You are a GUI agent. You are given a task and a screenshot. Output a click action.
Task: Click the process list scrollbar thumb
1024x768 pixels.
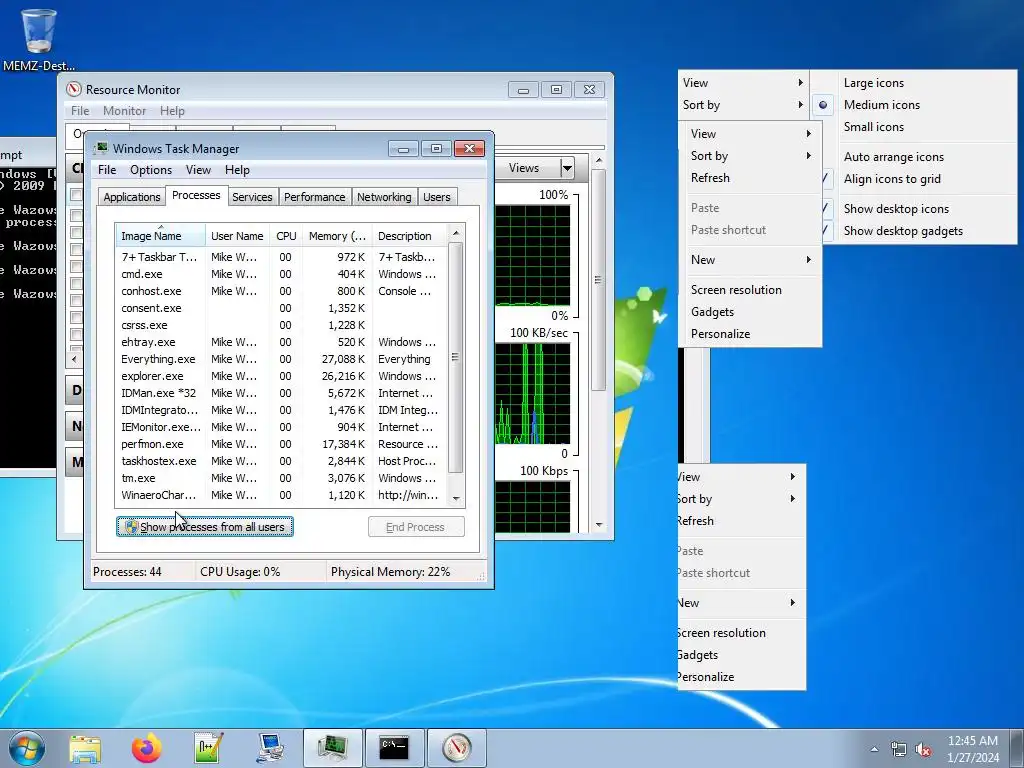coord(456,357)
